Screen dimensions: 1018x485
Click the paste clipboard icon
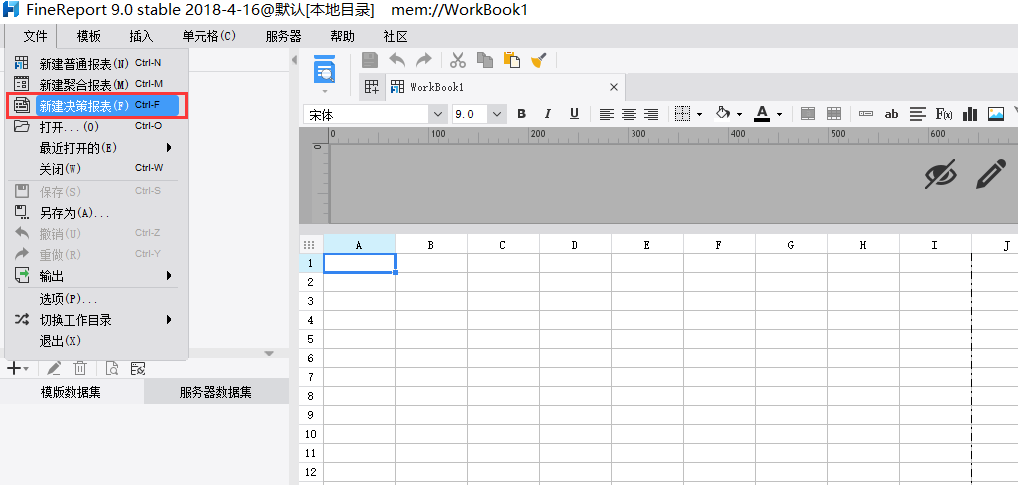click(512, 60)
